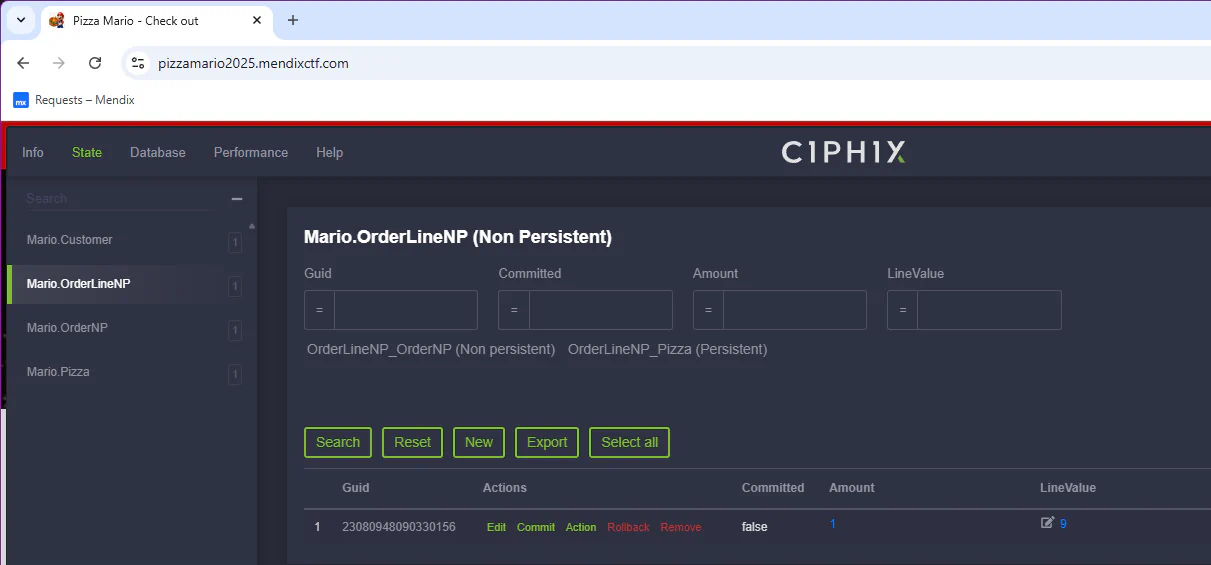1211x565 pixels.
Task: Click Commit action for the order line
Action: (x=536, y=527)
